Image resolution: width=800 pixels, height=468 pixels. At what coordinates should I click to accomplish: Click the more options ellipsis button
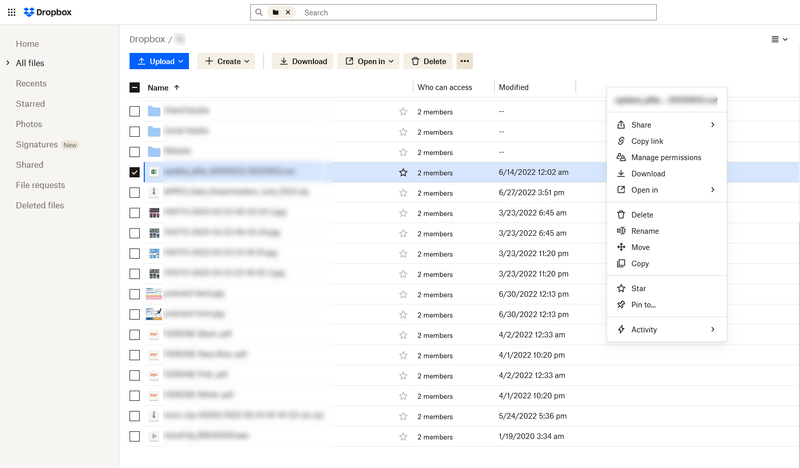pyautogui.click(x=464, y=61)
